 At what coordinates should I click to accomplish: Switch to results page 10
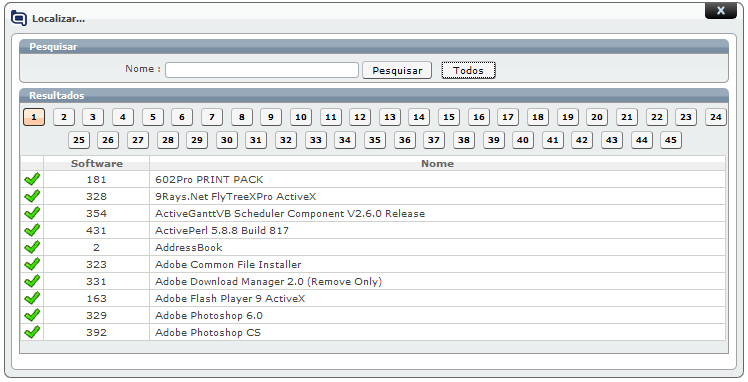[301, 117]
